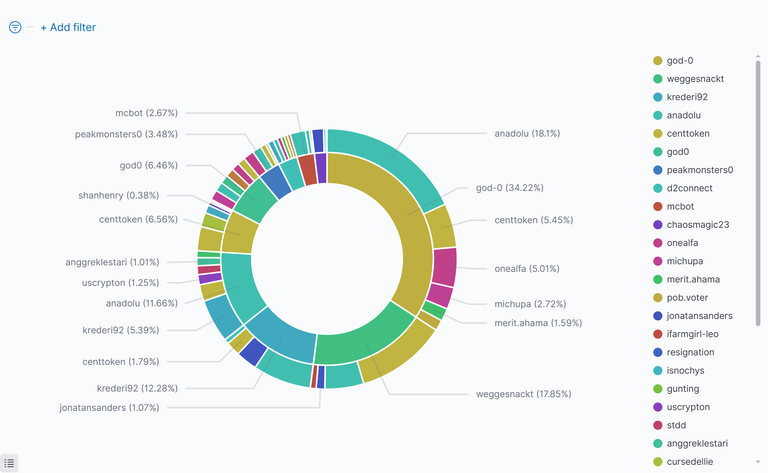Click the shanhenry (0.38%) chart label
The height and width of the screenshot is (473, 768).
(x=119, y=195)
